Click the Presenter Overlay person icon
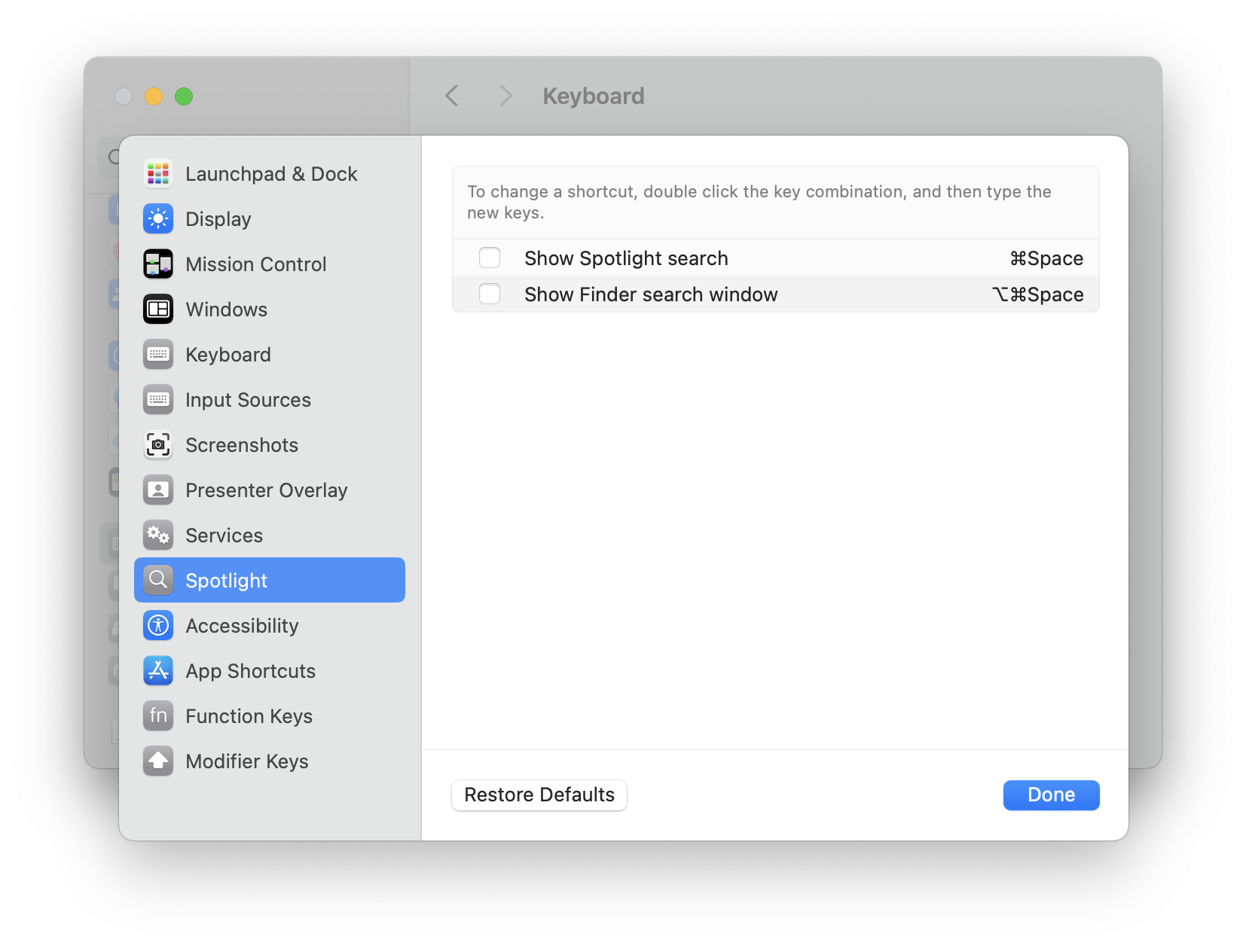 coord(158,490)
